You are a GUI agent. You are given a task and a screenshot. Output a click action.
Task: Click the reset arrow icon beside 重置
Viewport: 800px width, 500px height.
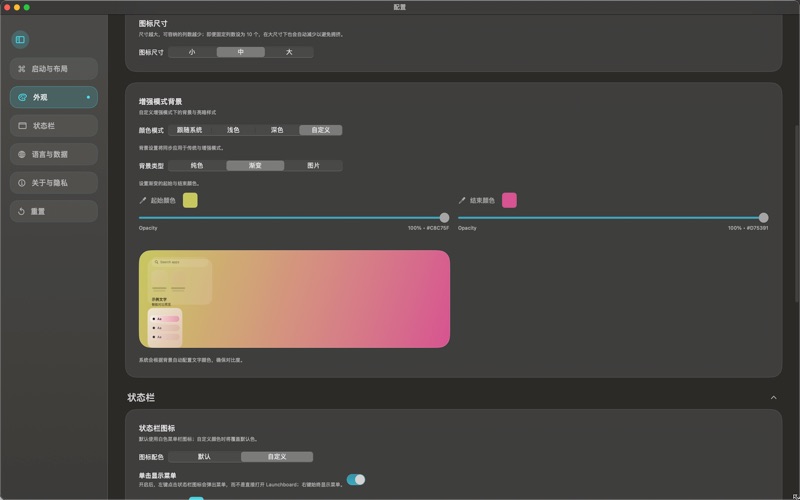[21, 211]
